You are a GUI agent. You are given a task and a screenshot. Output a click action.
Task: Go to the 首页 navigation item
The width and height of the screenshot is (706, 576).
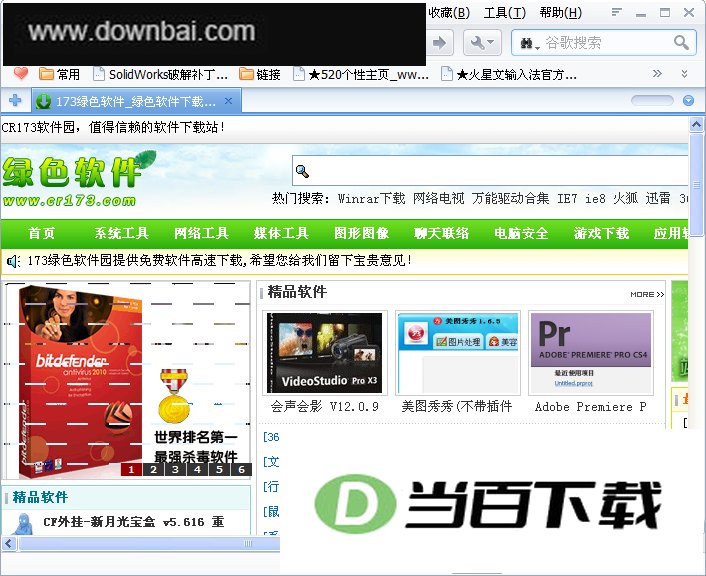pyautogui.click(x=41, y=233)
